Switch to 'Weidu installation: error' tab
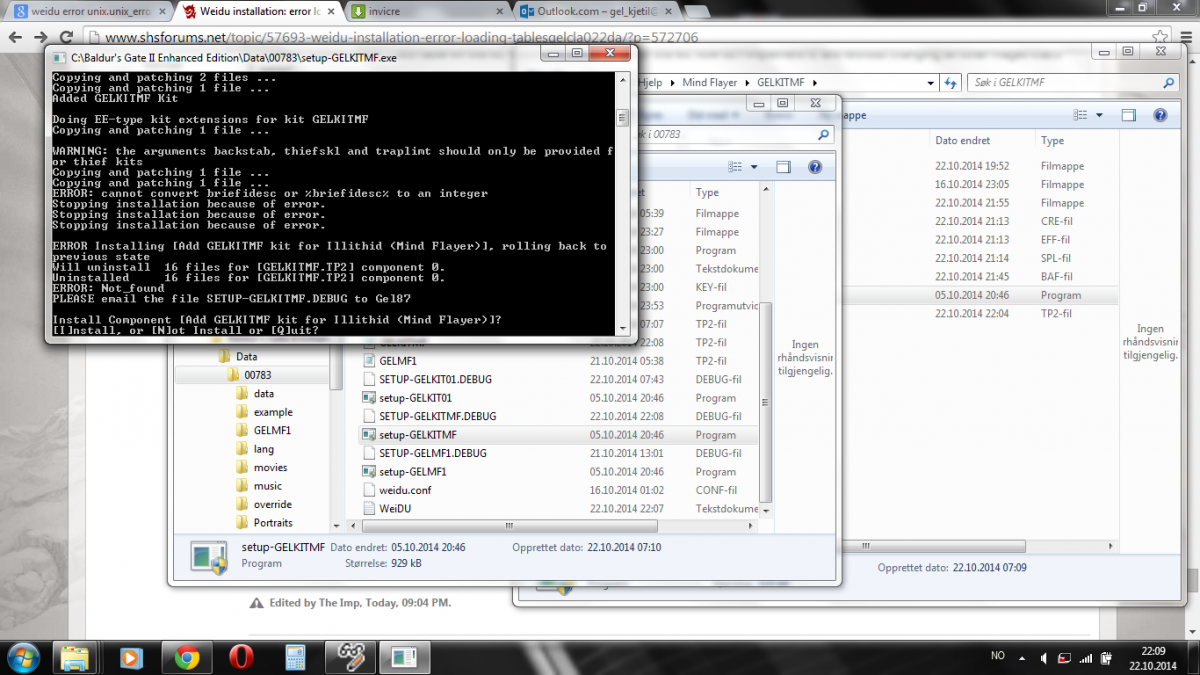 pyautogui.click(x=258, y=12)
